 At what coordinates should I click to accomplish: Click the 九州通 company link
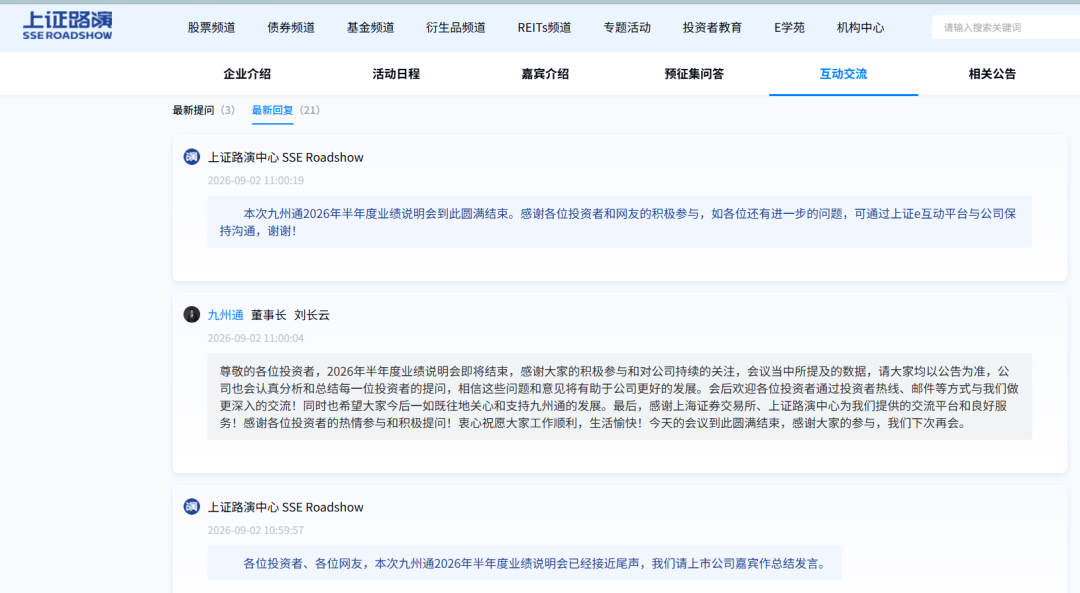click(x=225, y=315)
